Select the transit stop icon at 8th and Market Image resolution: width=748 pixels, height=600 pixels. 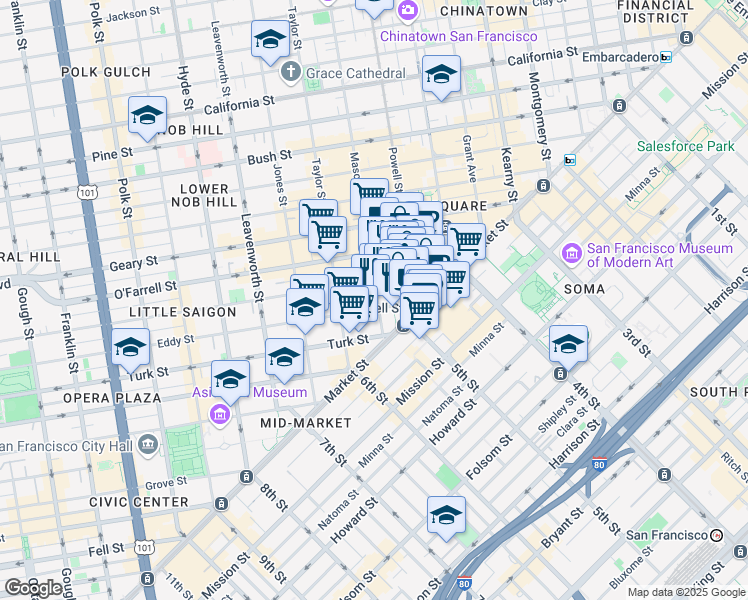247,477
